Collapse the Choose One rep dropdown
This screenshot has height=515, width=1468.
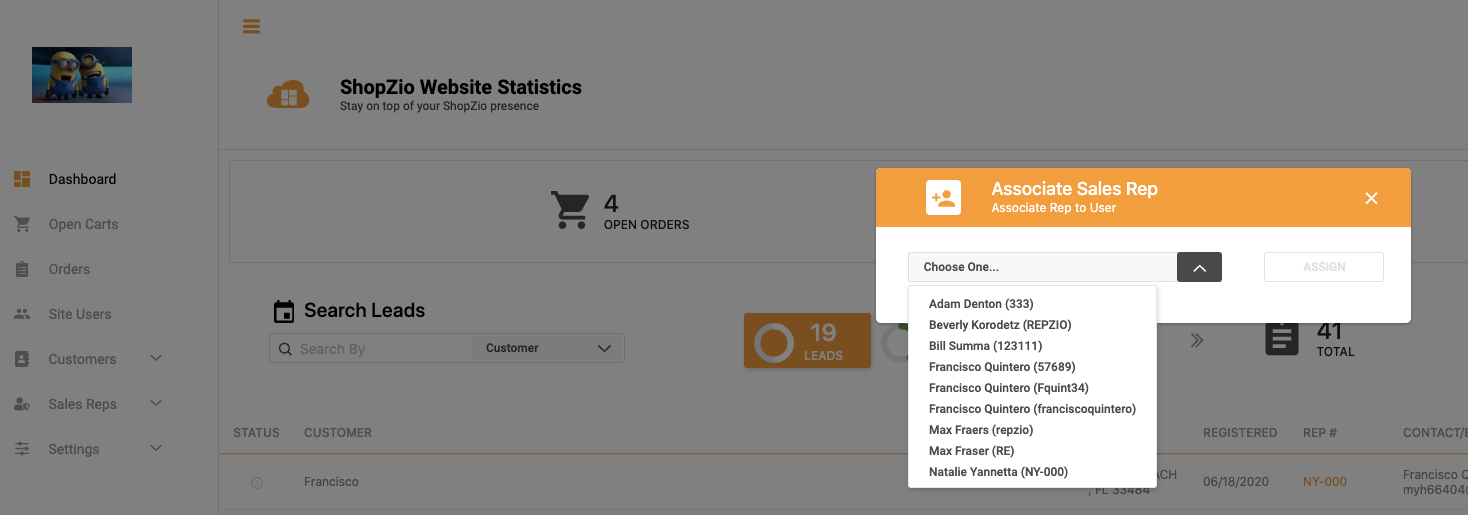[1199, 267]
